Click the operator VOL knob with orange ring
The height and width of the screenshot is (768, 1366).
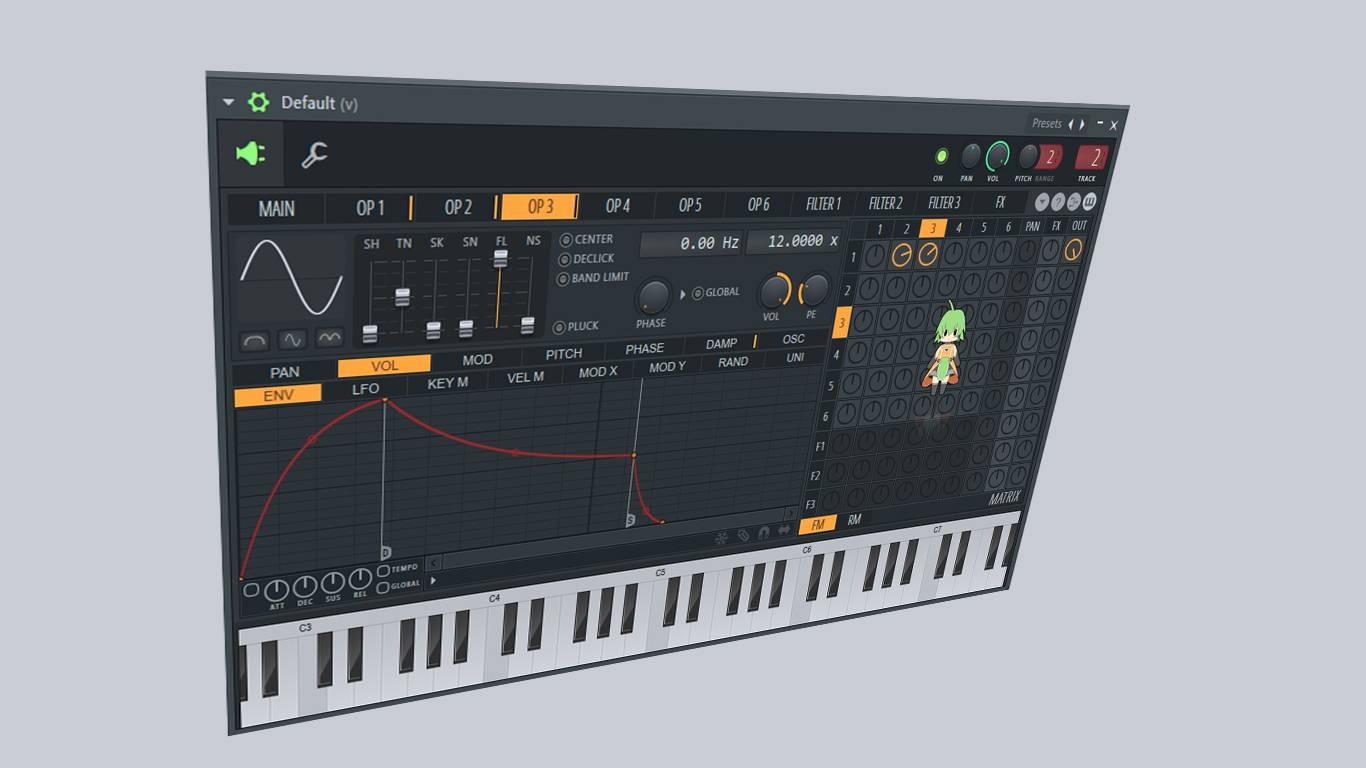coord(774,291)
